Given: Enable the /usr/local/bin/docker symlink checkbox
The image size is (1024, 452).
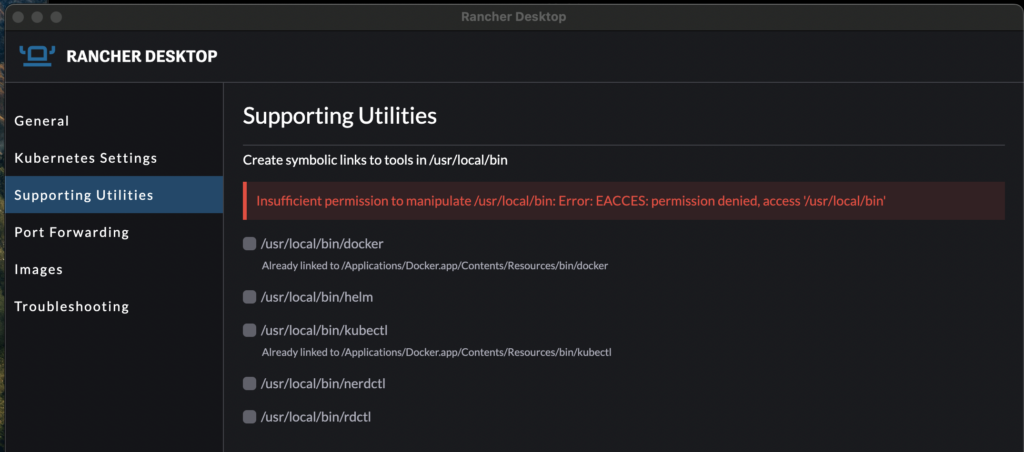Looking at the screenshot, I should click(x=249, y=244).
